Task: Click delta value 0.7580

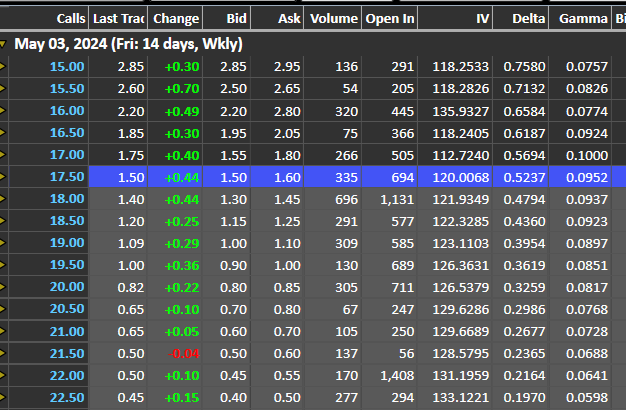Action: point(524,67)
